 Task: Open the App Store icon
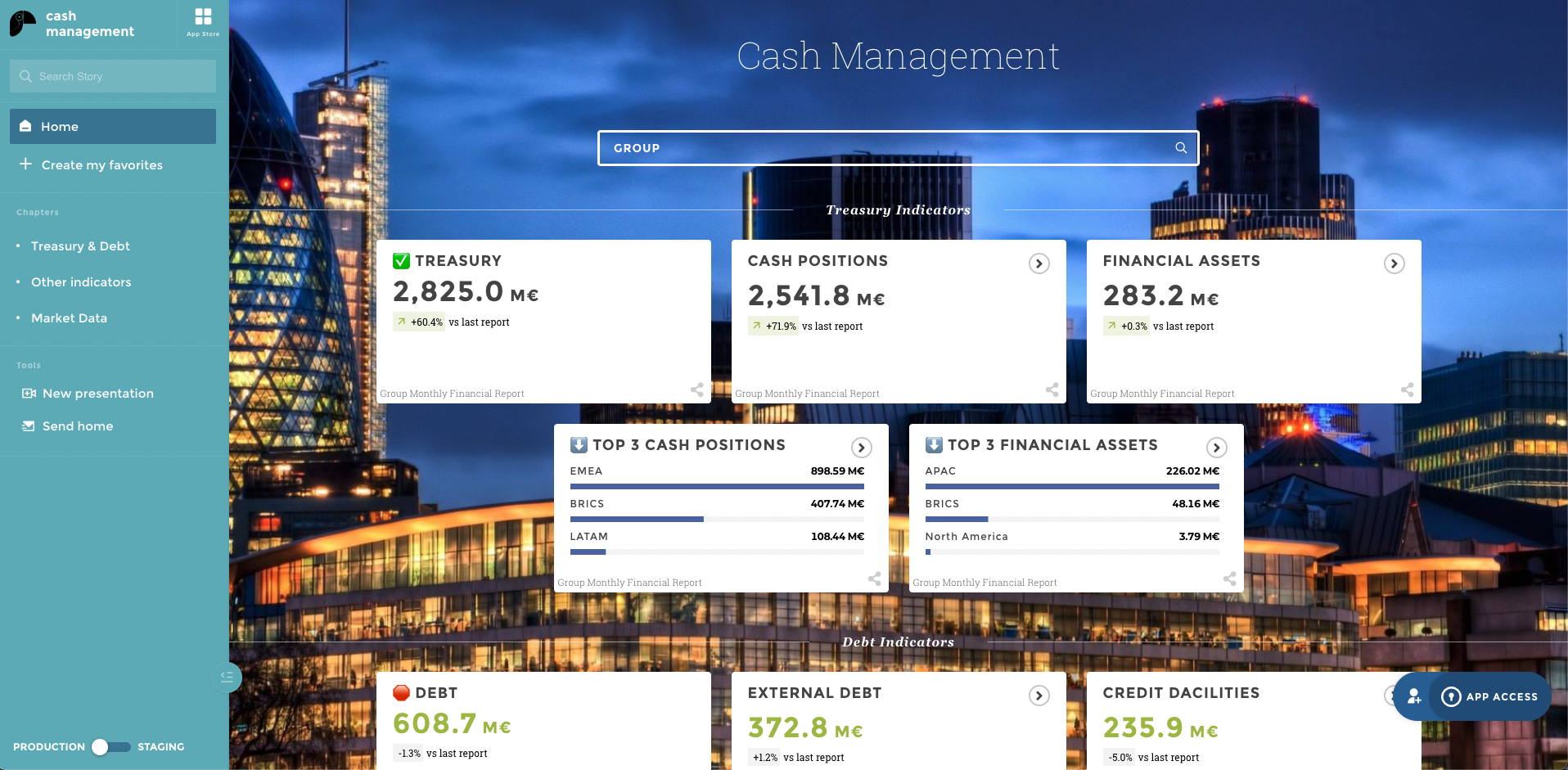click(x=203, y=21)
